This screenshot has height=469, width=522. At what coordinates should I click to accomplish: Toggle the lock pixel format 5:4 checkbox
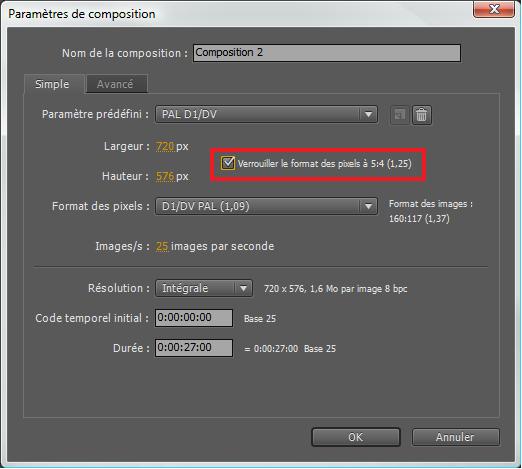point(228,164)
